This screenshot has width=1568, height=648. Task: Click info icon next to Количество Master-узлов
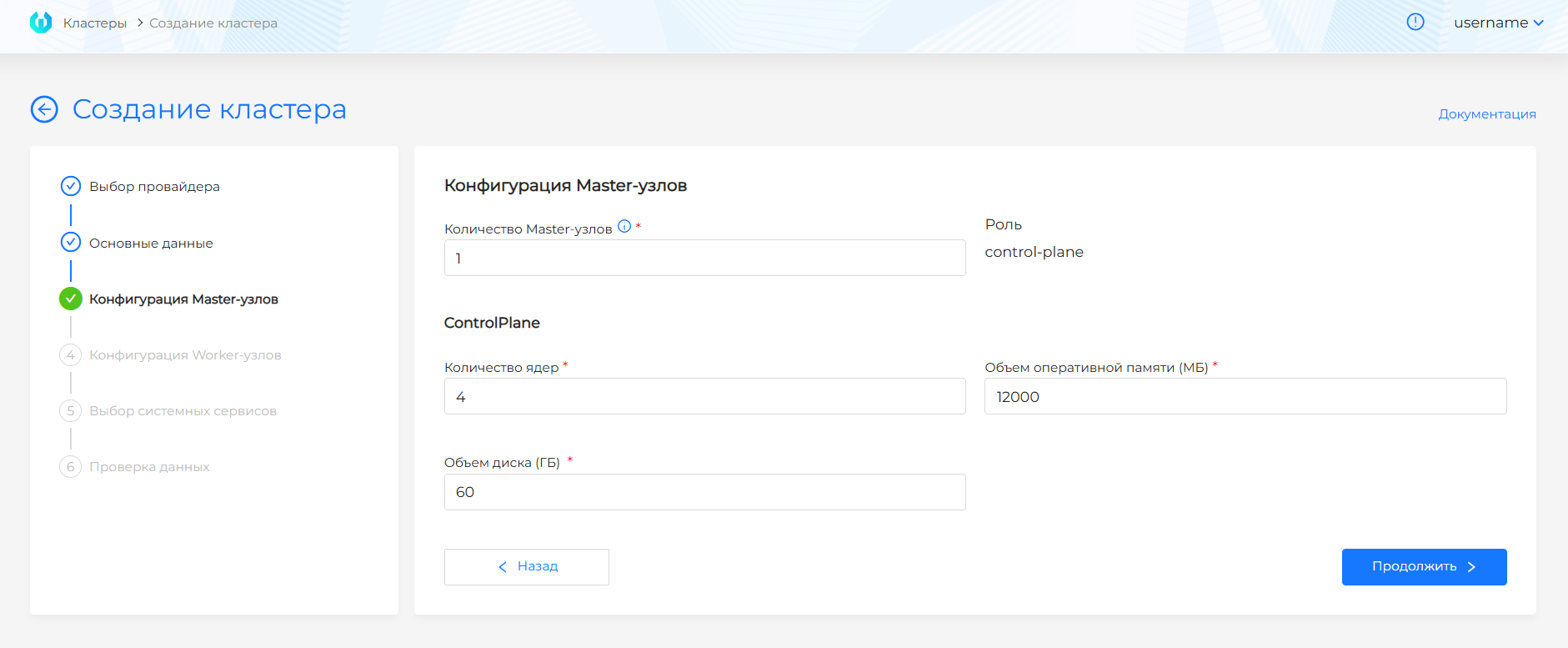pyautogui.click(x=624, y=227)
